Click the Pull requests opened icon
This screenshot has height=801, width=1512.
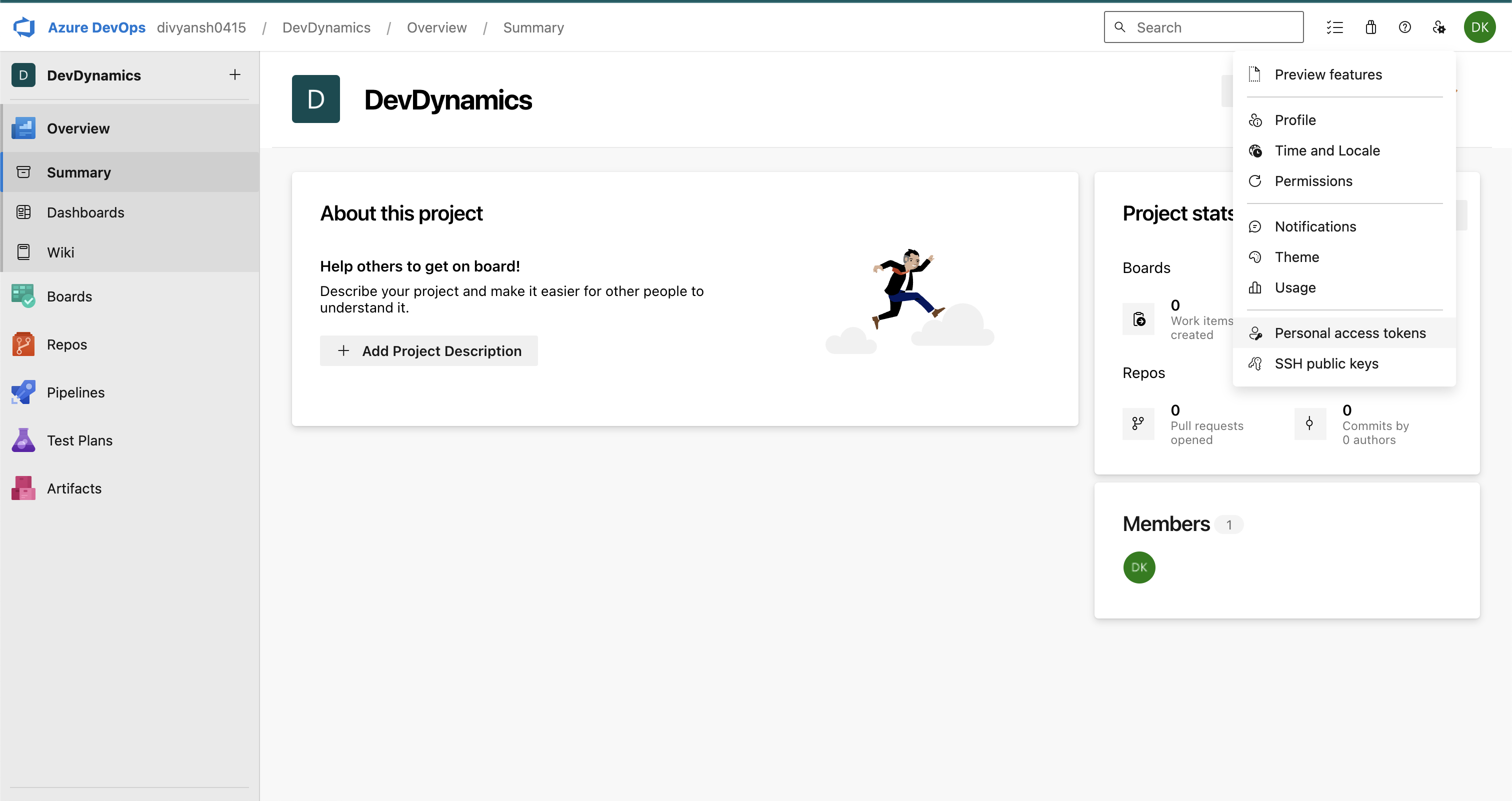click(x=1138, y=423)
